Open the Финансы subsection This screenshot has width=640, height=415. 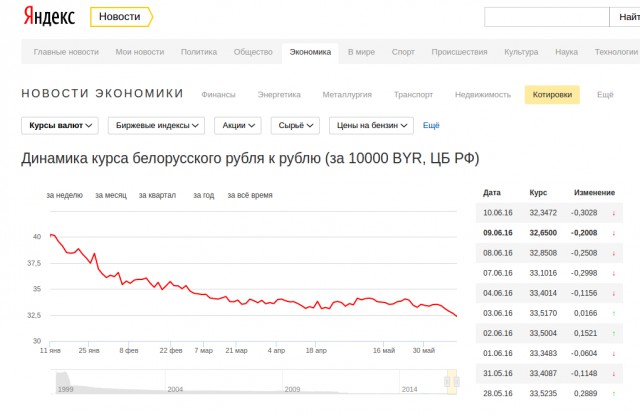[218, 95]
